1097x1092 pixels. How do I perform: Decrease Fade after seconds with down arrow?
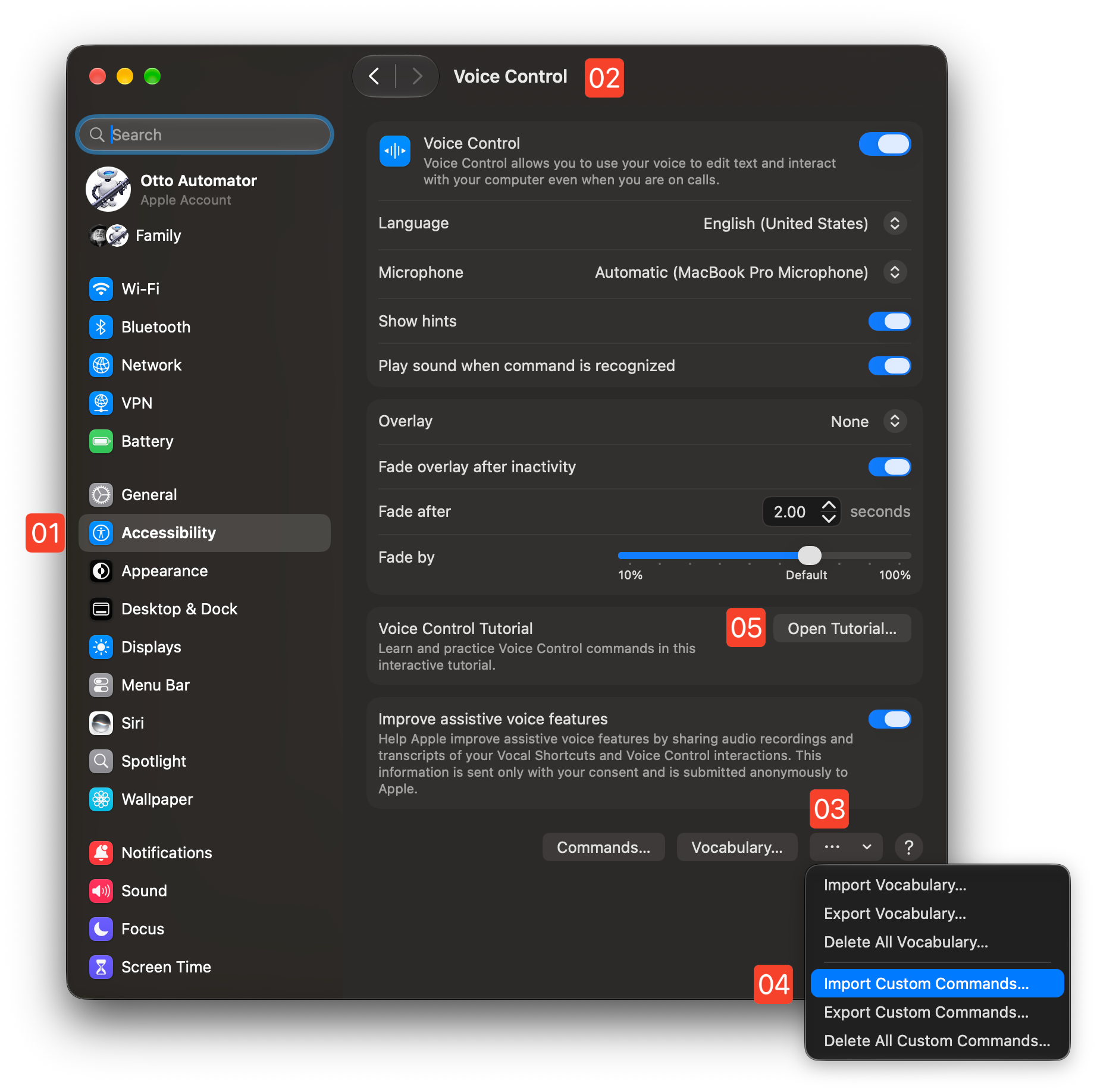[829, 519]
